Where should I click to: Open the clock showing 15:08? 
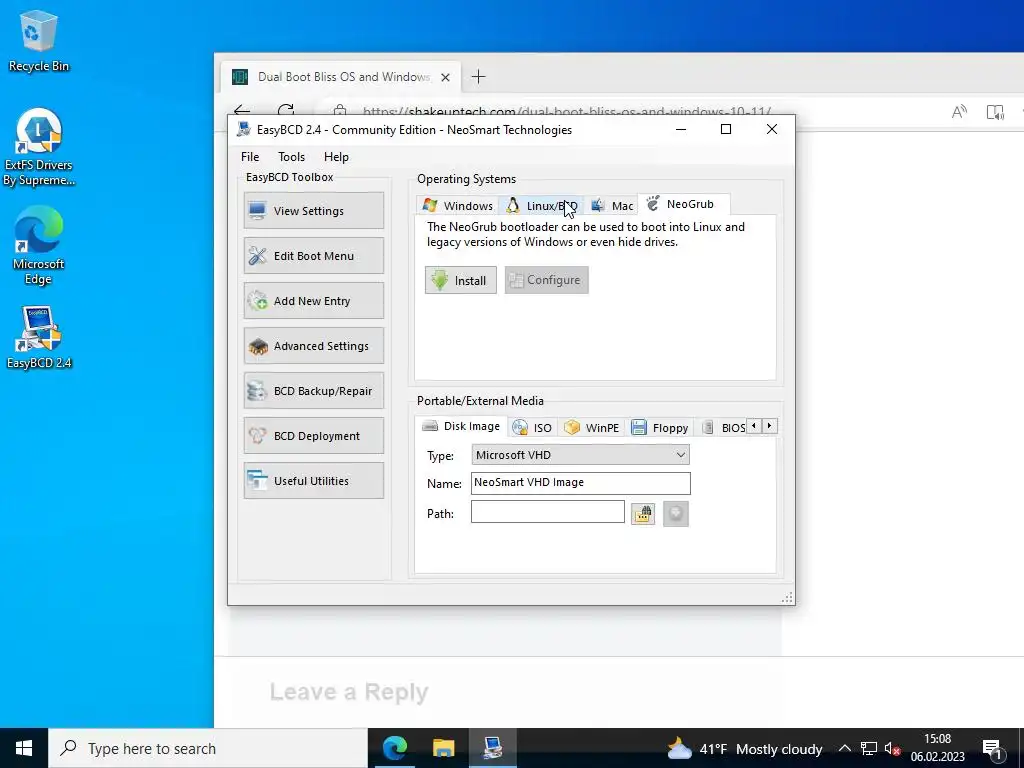[938, 748]
